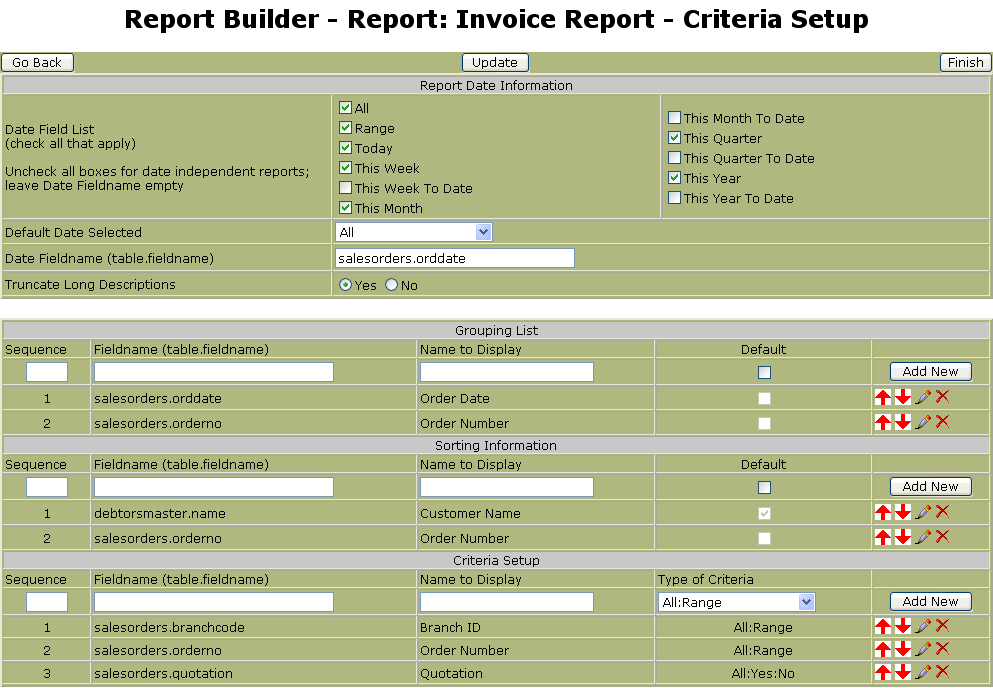Enable the This Week To Date checkbox
Viewport: 993px width, 688px height.
345,188
